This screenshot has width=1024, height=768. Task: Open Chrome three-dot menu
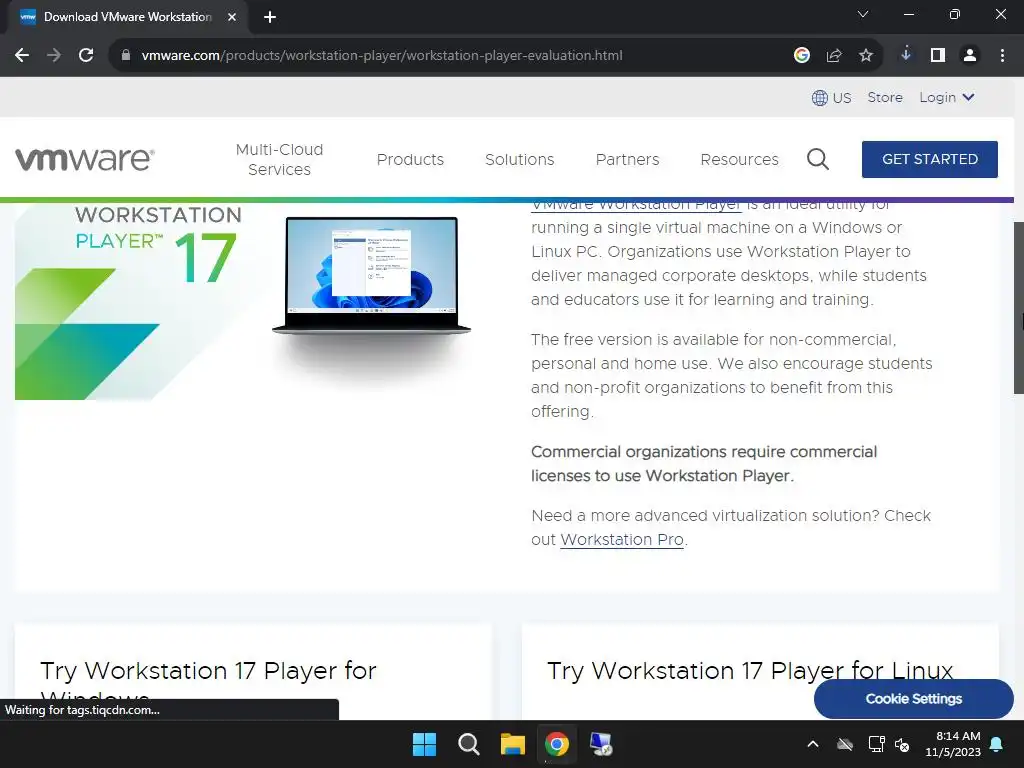point(1002,56)
